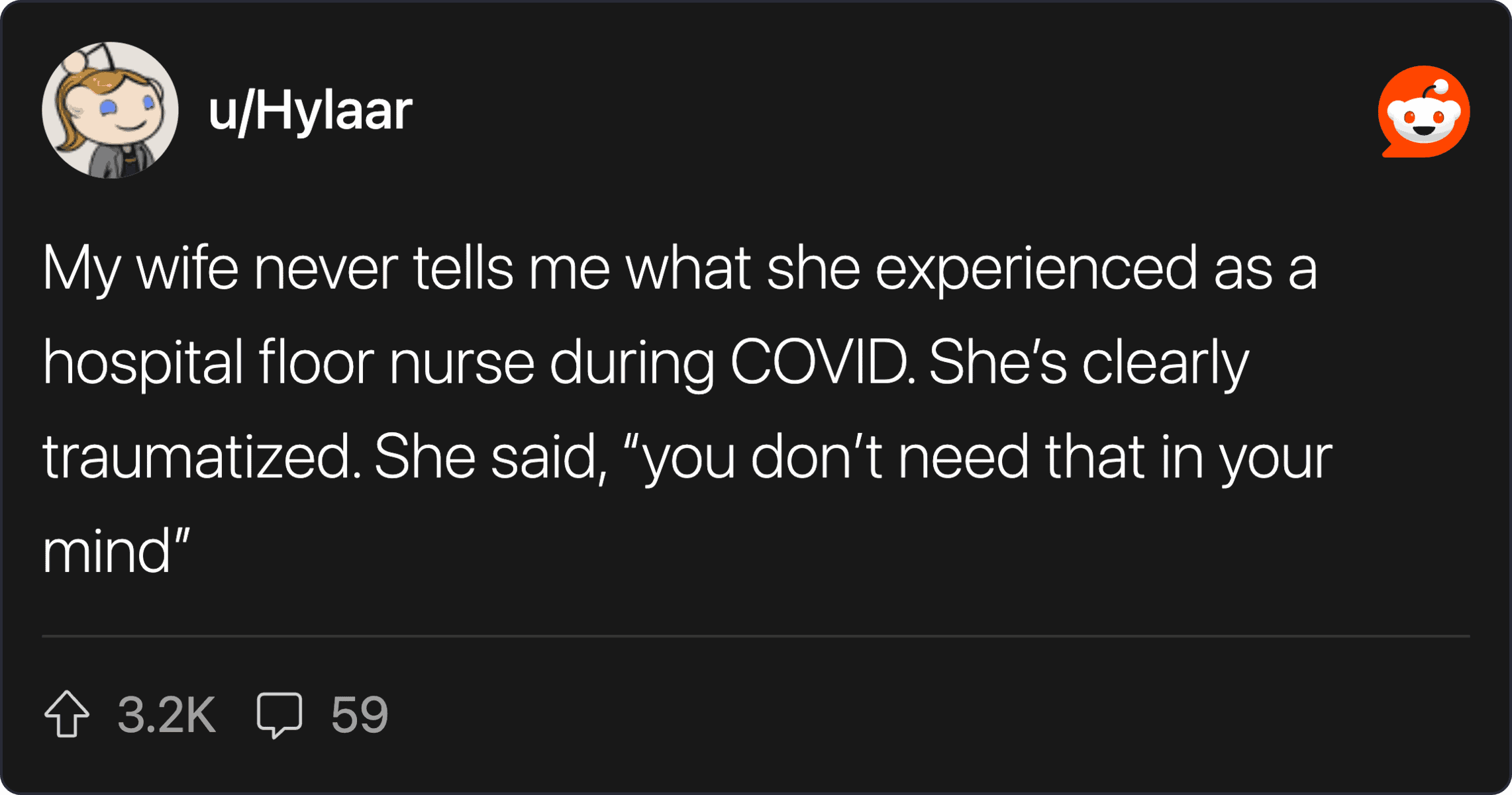
Task: Click the upvote arrow icon
Action: [x=67, y=714]
